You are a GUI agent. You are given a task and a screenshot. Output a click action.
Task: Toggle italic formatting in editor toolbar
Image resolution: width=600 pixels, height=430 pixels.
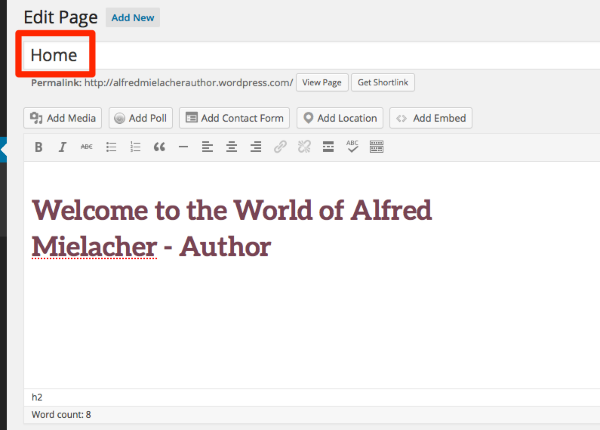tap(62, 147)
